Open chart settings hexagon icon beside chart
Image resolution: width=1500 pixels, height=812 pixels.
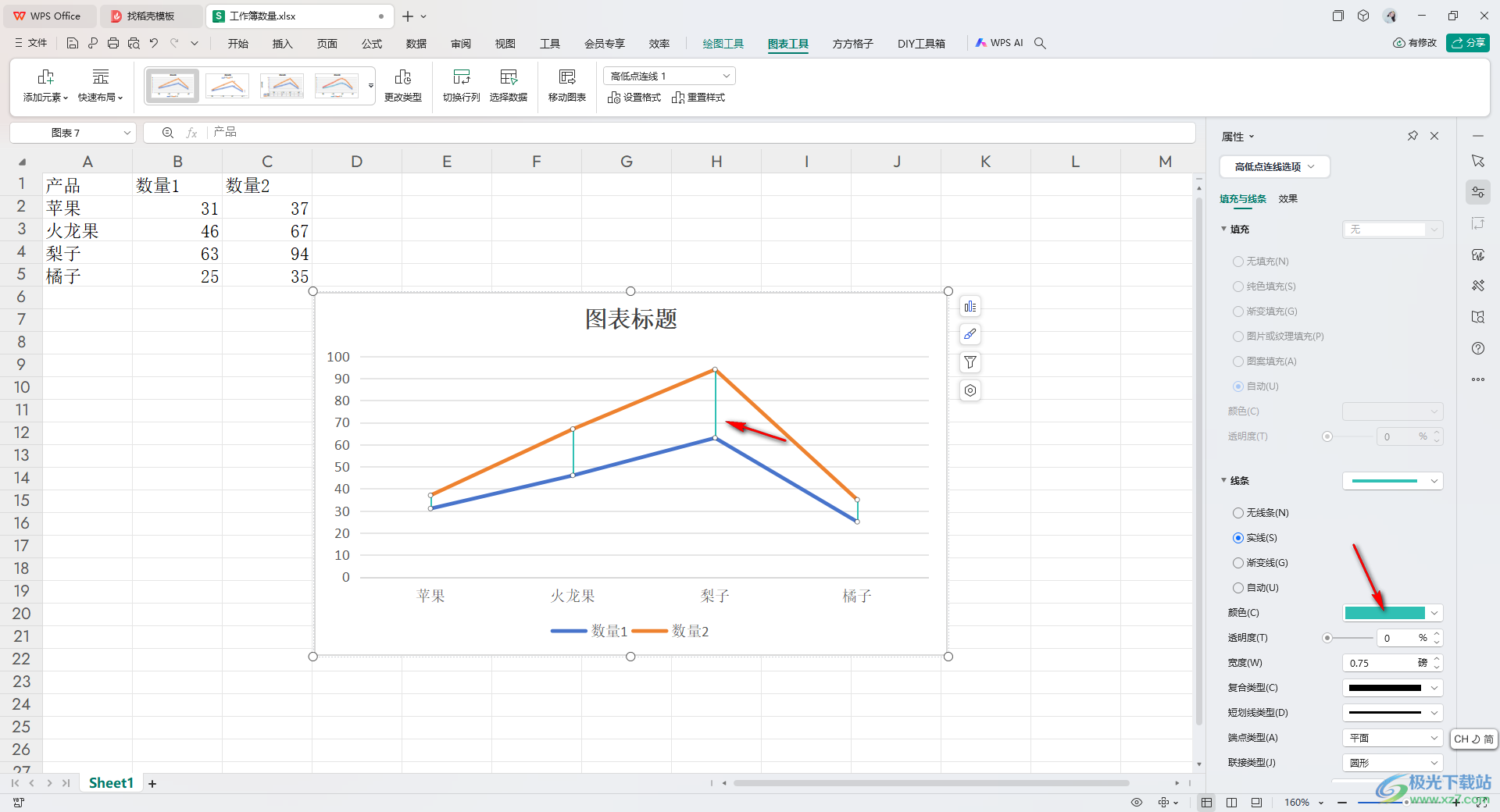(x=970, y=390)
